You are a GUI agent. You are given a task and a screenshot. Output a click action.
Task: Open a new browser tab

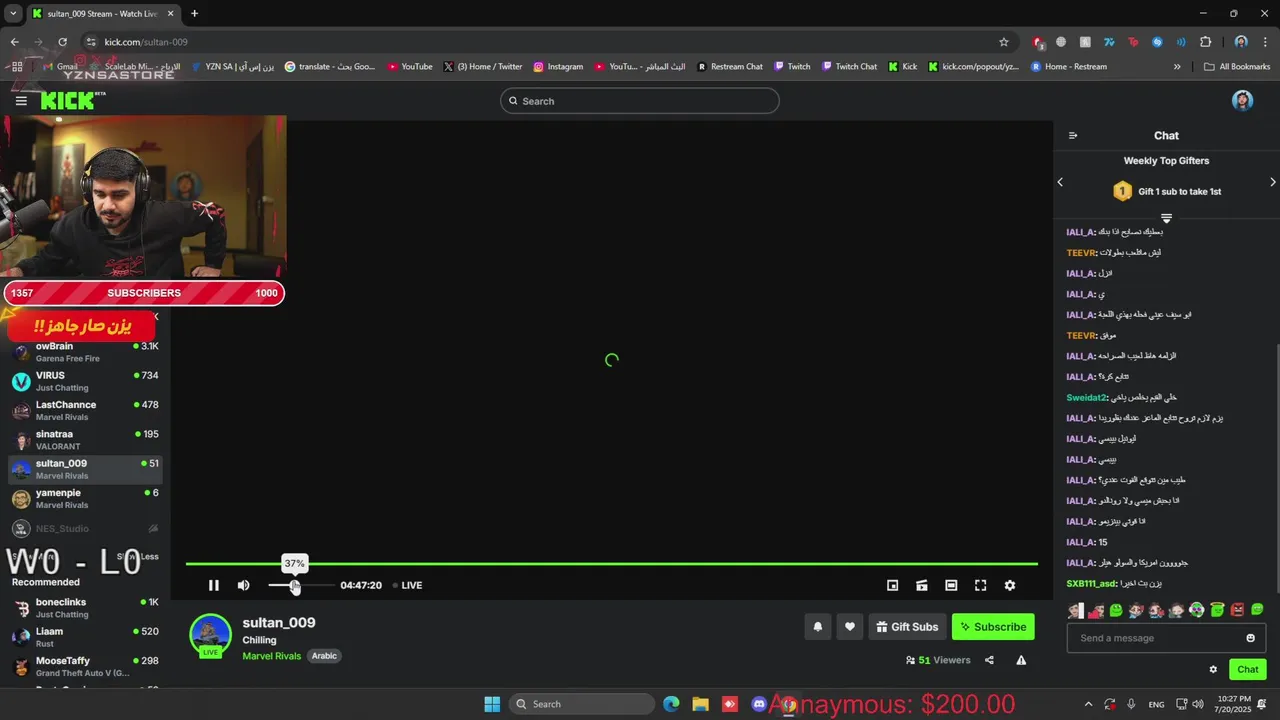[x=194, y=14]
